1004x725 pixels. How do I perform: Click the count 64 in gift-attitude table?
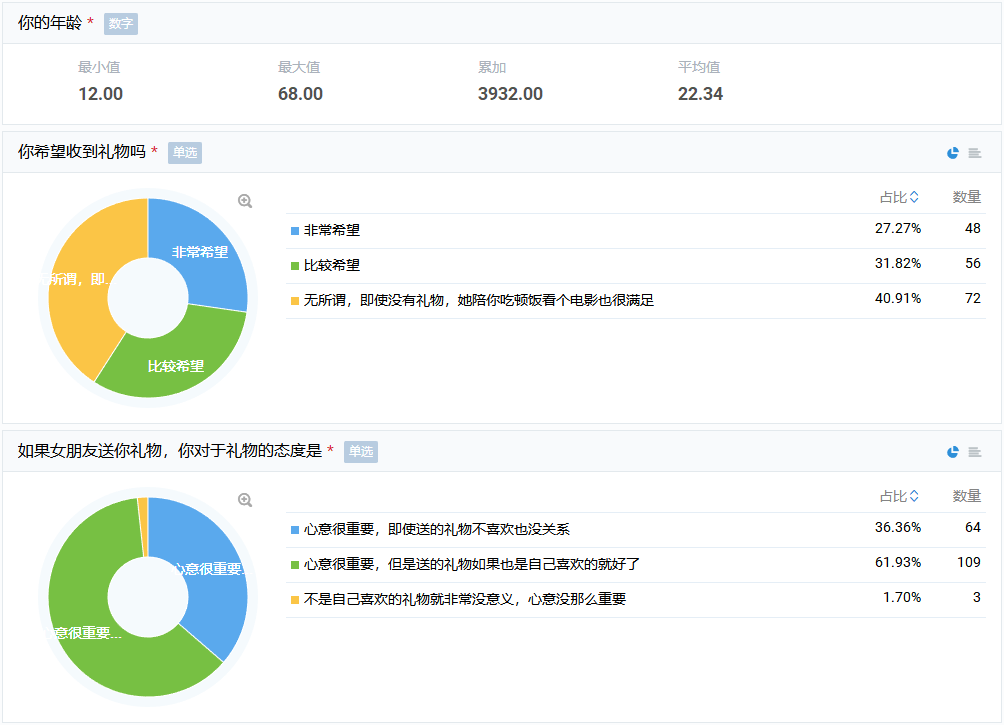973,528
